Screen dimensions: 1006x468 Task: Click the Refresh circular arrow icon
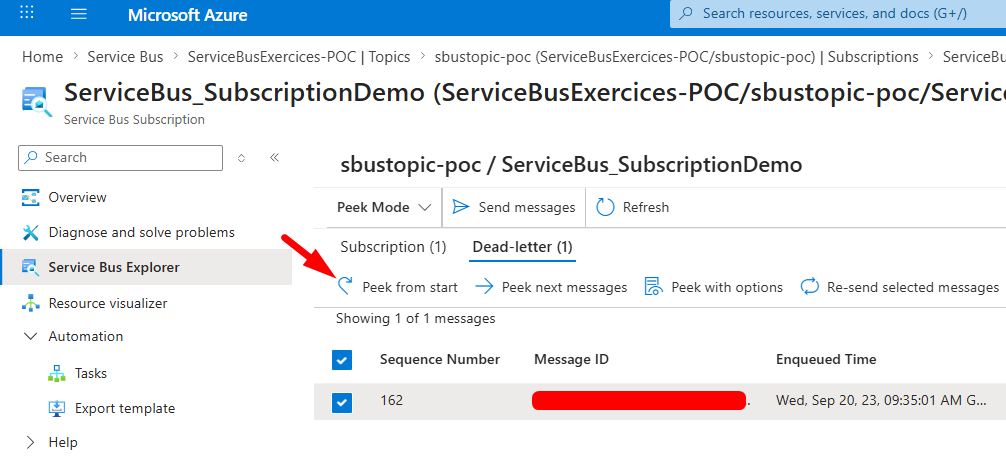(606, 207)
